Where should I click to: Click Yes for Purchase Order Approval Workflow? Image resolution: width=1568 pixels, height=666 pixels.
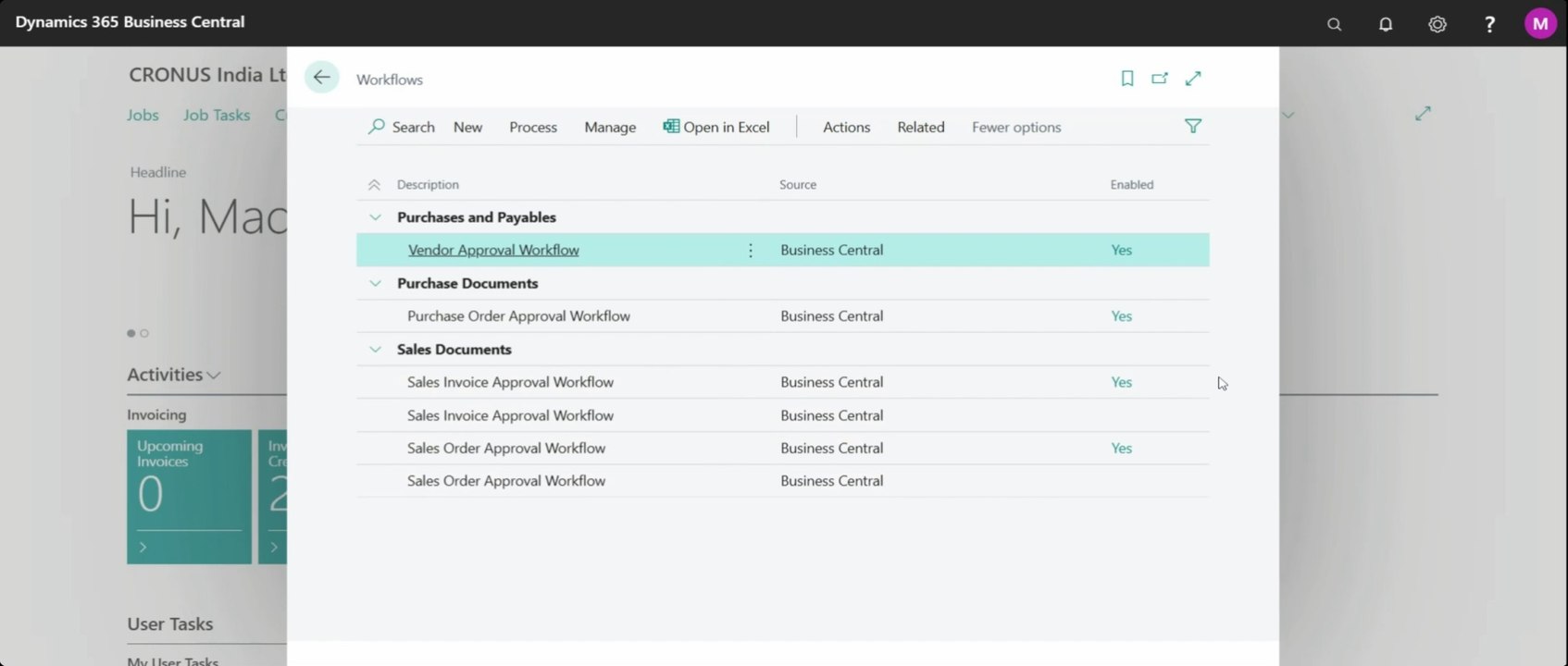click(1121, 316)
